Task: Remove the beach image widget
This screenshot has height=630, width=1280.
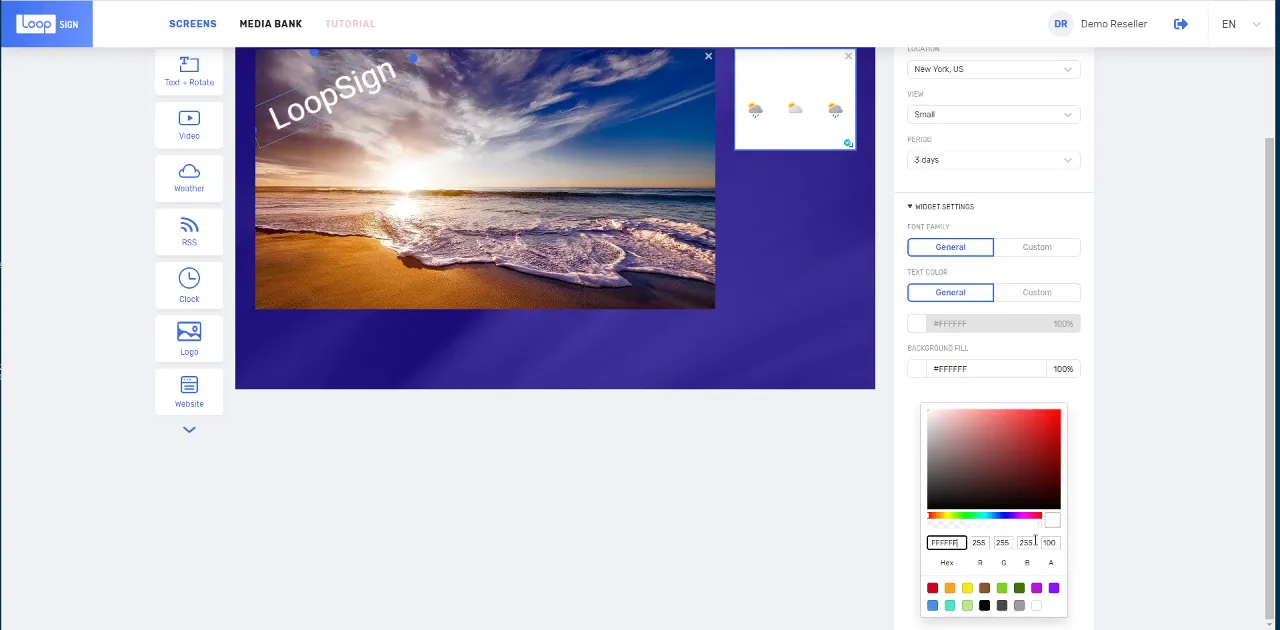Action: click(x=708, y=56)
